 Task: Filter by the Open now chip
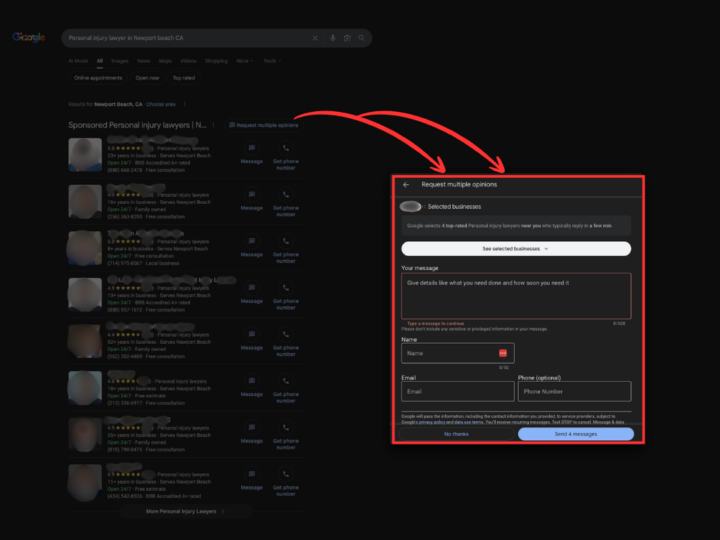click(147, 78)
